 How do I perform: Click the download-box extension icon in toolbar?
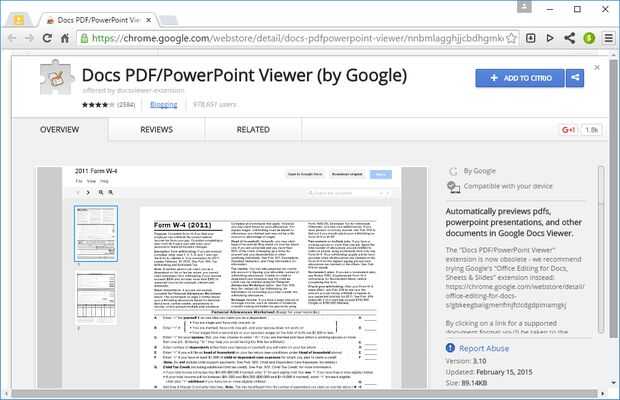(x=531, y=38)
